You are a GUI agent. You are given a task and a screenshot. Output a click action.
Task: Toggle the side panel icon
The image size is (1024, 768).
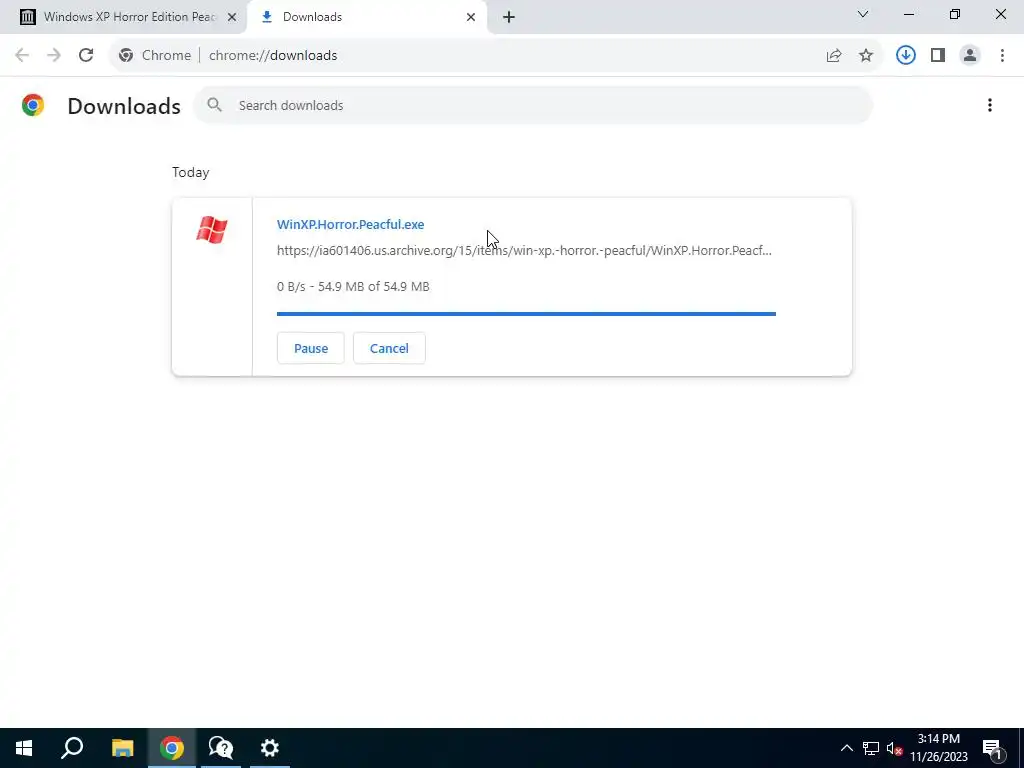(x=938, y=56)
